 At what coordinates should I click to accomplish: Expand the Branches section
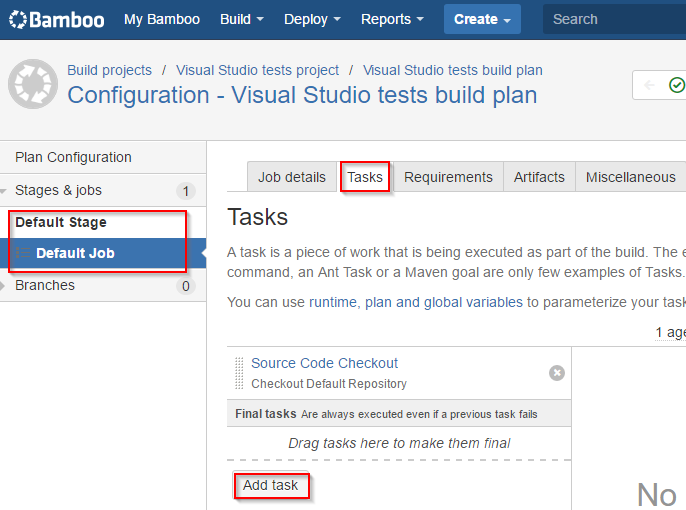point(3,286)
